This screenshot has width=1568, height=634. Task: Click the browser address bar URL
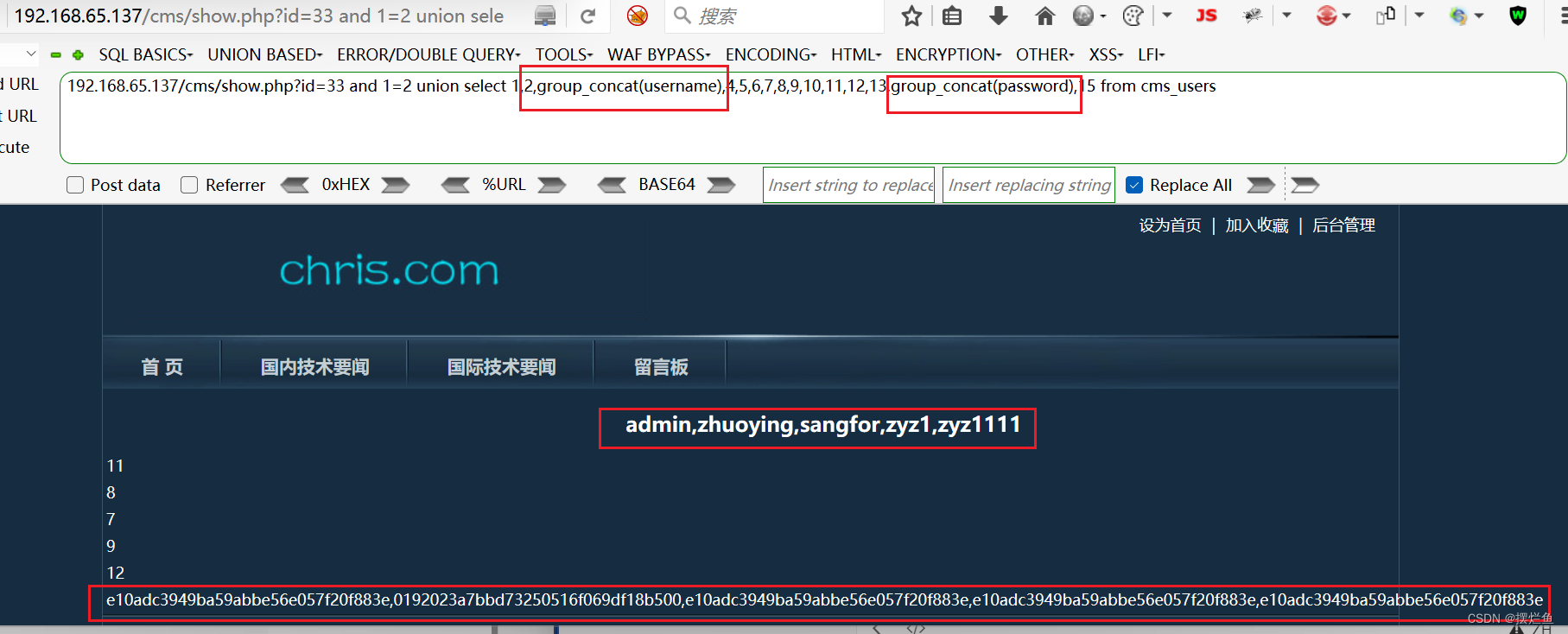259,16
